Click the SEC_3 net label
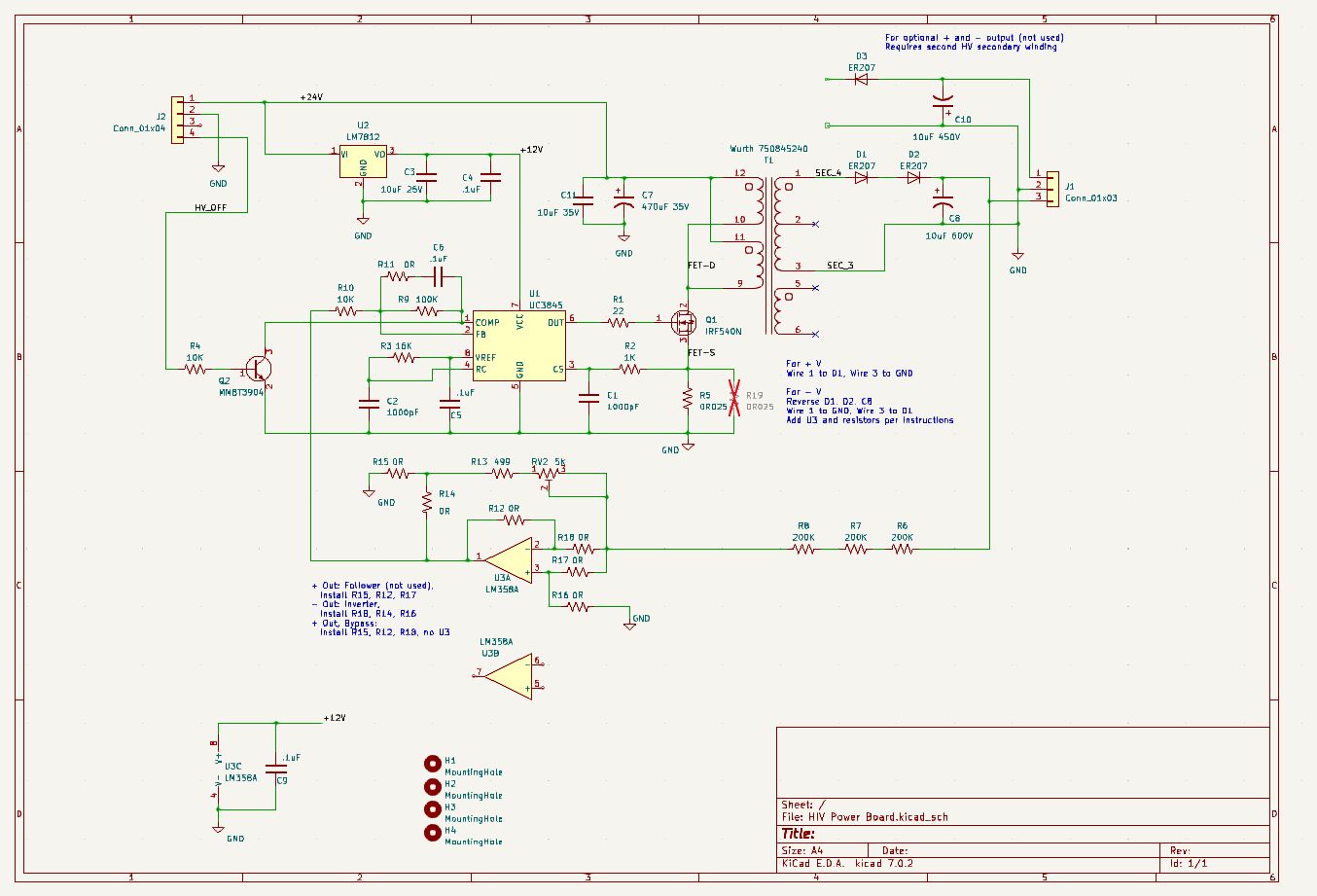Screen dimensions: 1317x896 pos(840,266)
